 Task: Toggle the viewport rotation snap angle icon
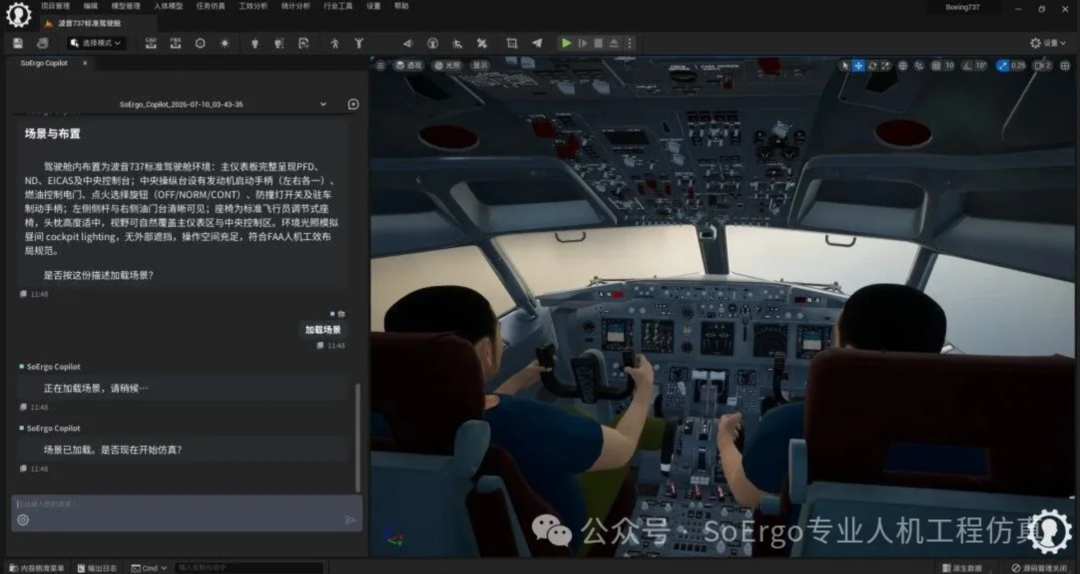coord(967,65)
